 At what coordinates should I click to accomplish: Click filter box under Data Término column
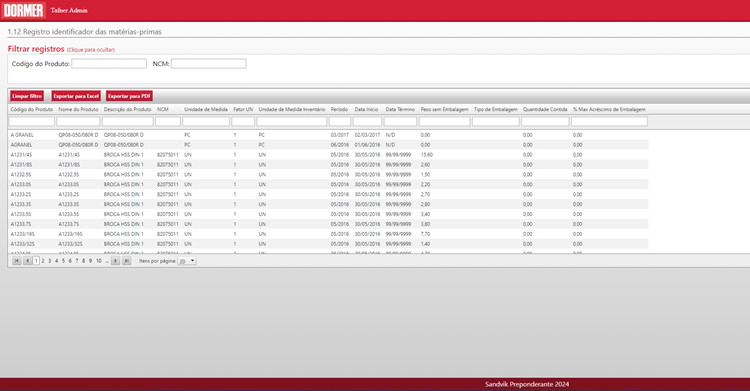pos(400,122)
